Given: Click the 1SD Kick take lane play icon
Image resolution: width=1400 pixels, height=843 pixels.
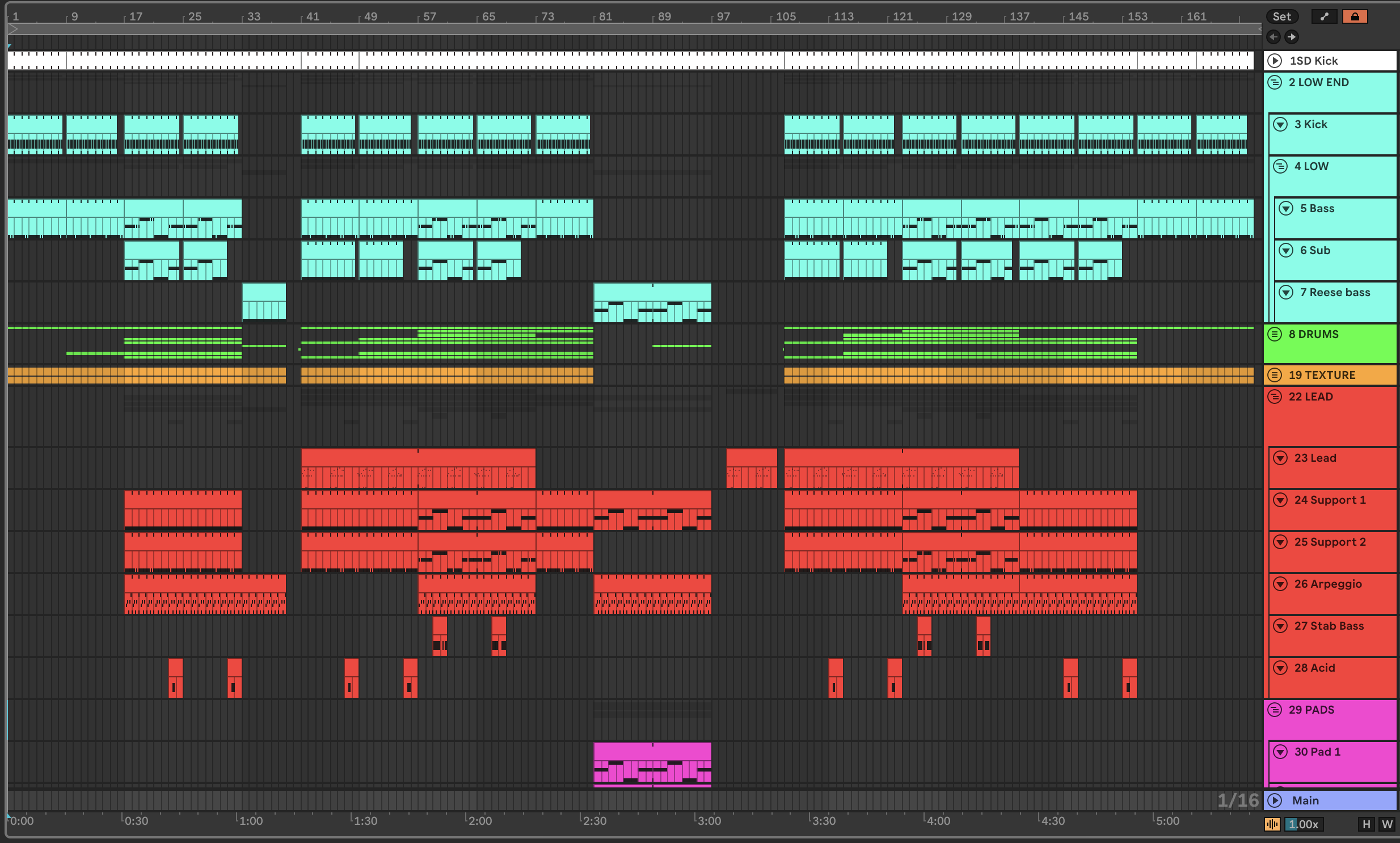Looking at the screenshot, I should (1275, 61).
